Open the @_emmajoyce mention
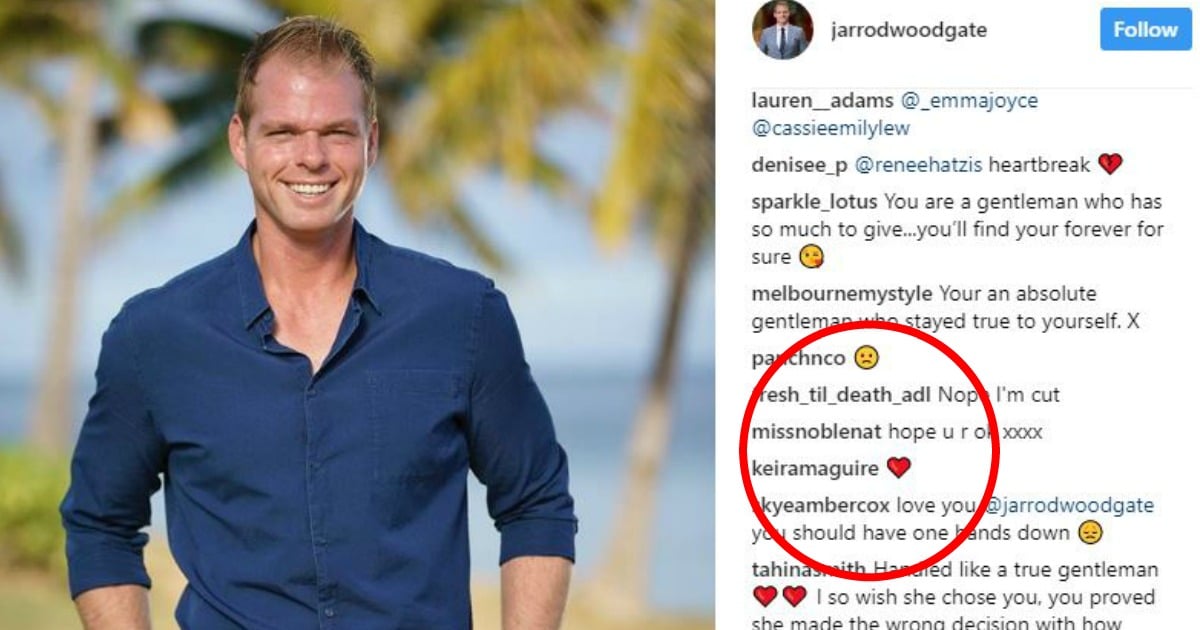Screen dimensions: 1200x630 pyautogui.click(x=968, y=101)
